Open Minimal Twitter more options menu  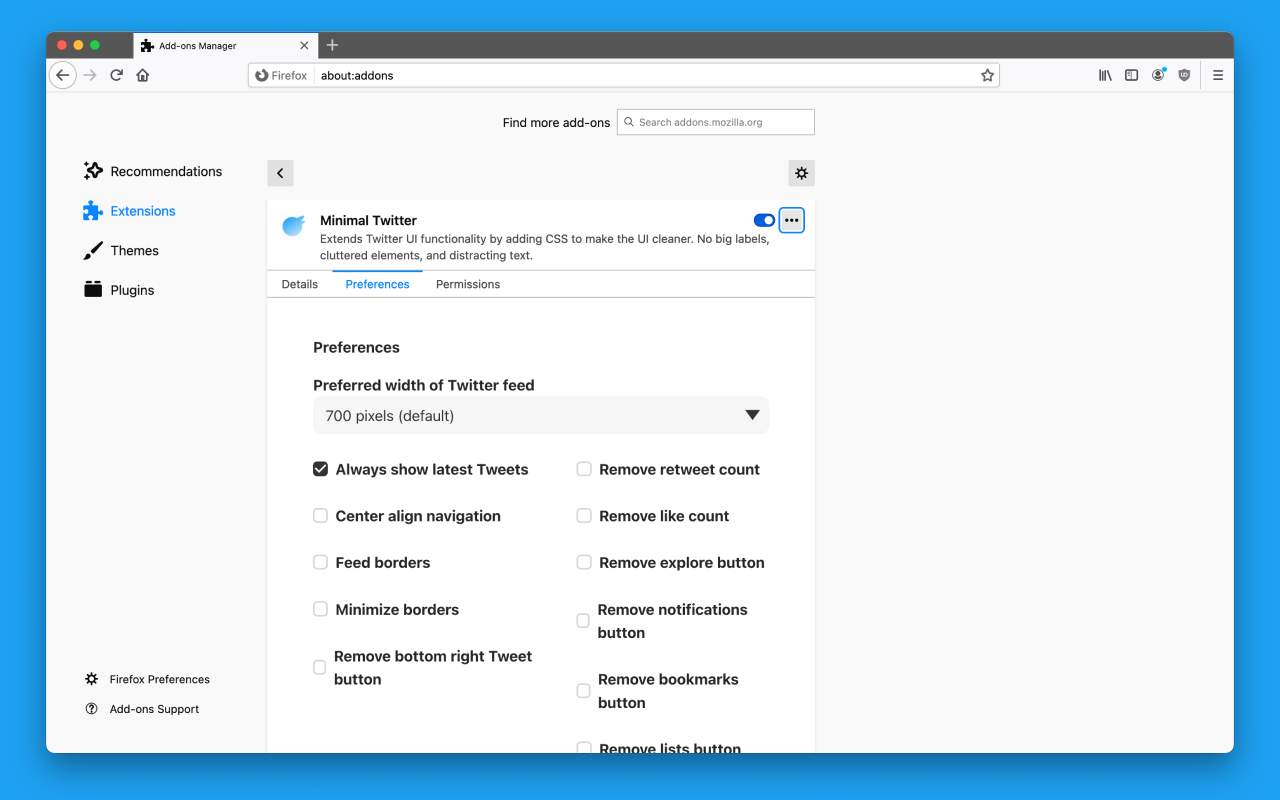coord(791,220)
